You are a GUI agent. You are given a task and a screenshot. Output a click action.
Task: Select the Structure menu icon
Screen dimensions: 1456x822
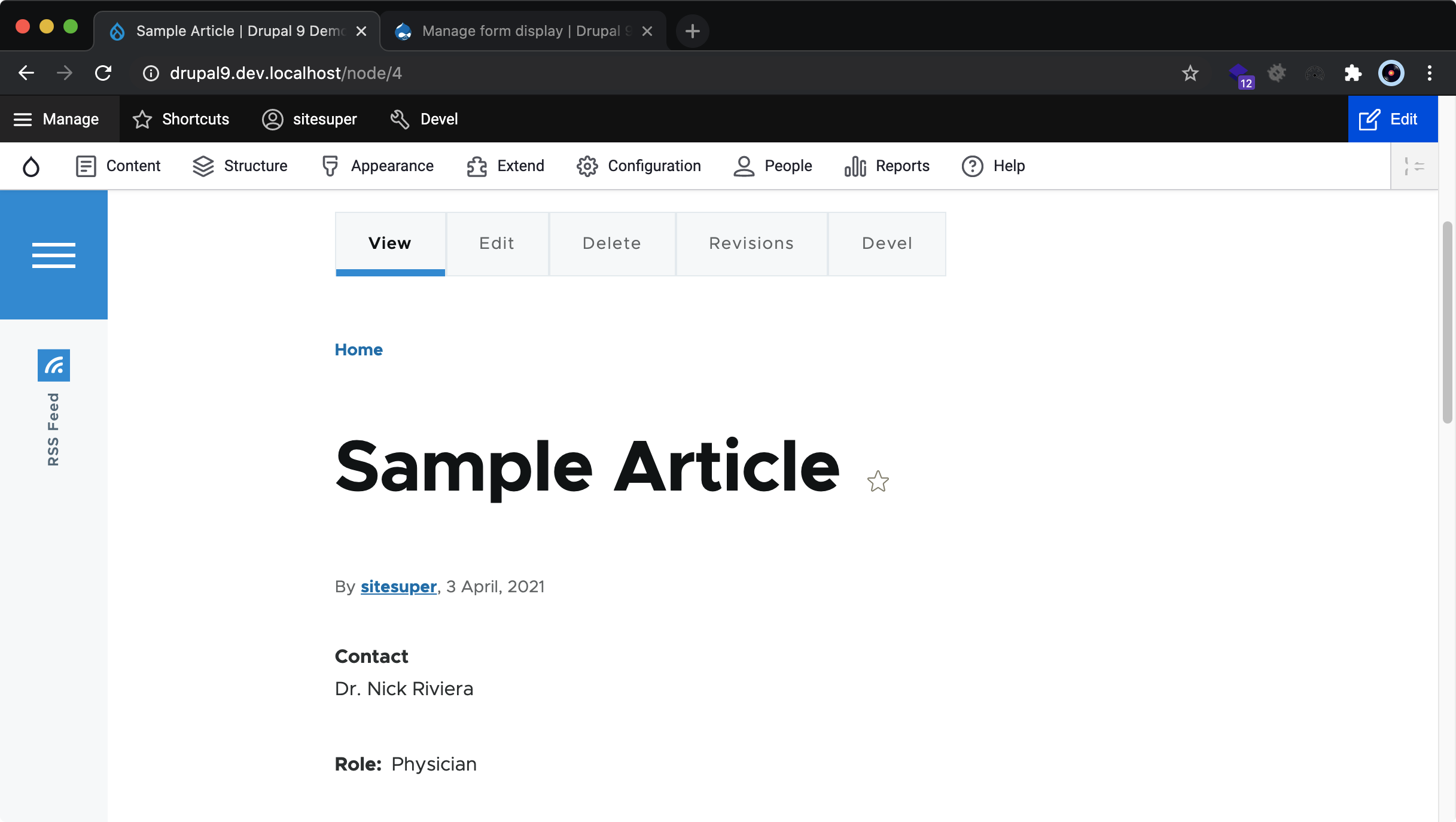tap(203, 166)
